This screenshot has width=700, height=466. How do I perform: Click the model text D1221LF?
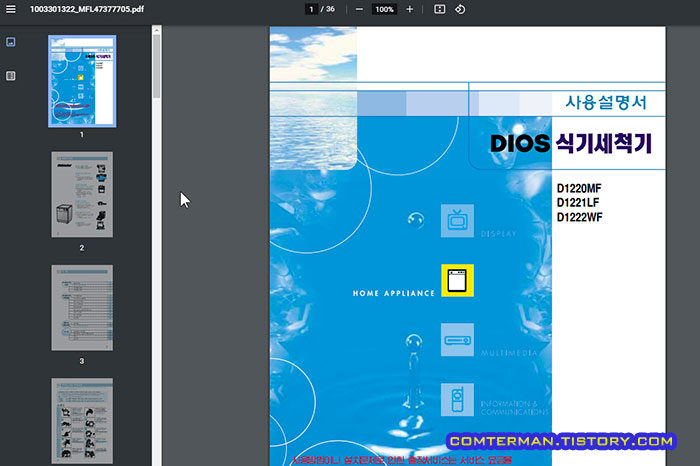point(578,203)
